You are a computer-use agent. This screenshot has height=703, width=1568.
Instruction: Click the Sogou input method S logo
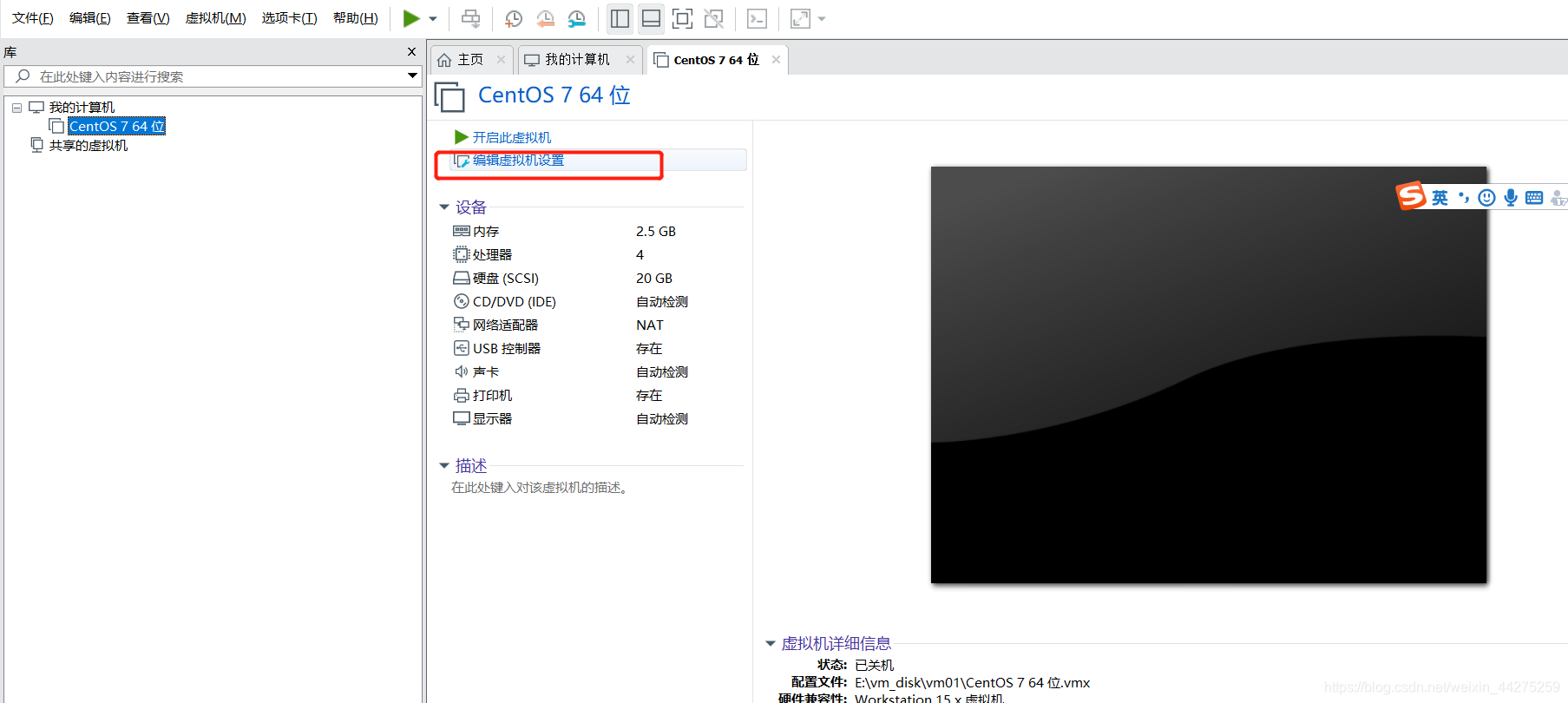click(1411, 196)
